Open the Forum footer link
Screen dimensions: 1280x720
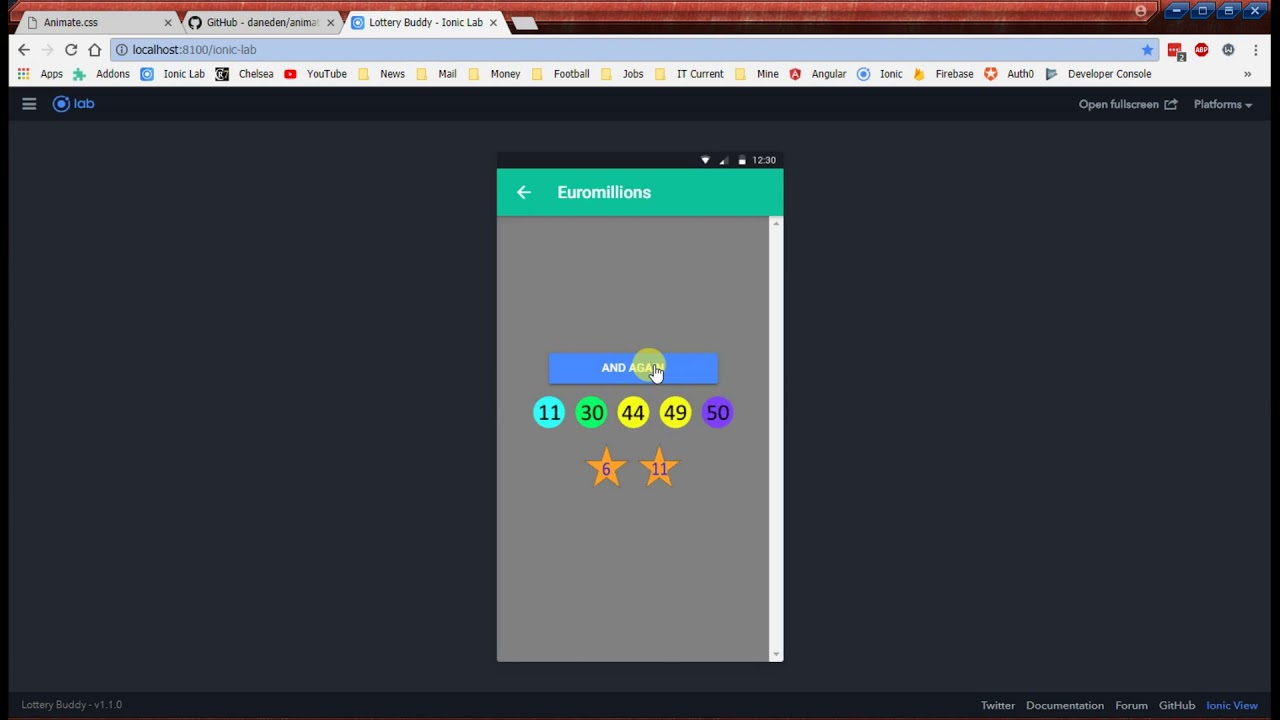[1132, 706]
